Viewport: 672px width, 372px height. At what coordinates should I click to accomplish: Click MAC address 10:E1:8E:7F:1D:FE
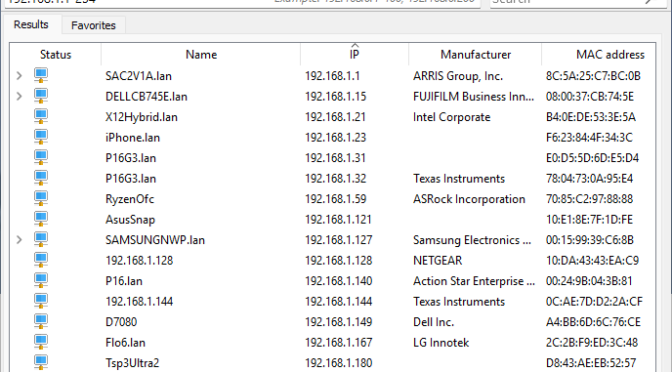pyautogui.click(x=589, y=219)
